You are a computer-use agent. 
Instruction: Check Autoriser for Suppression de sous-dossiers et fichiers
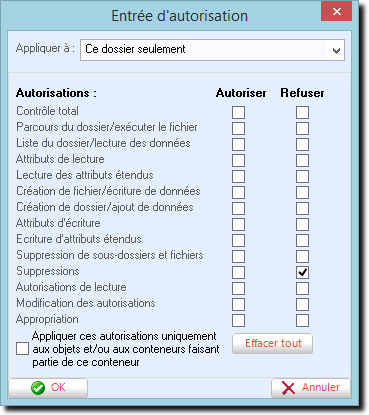tap(238, 256)
